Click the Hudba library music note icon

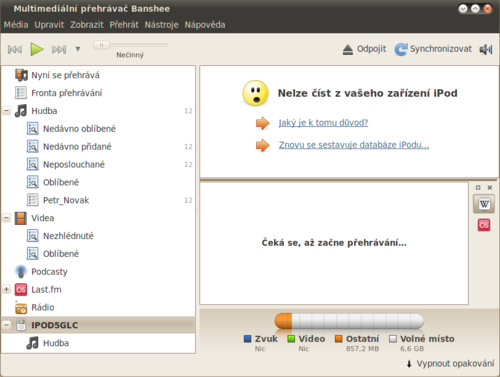pos(21,111)
